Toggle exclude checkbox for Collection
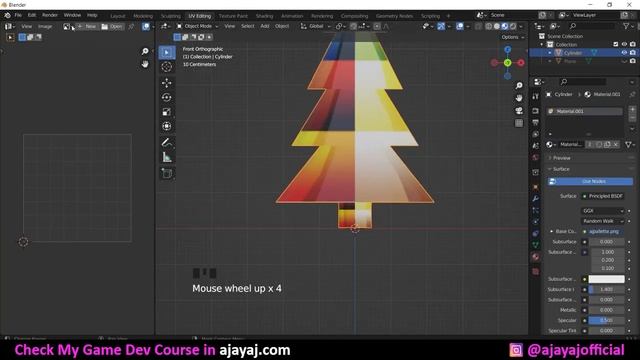 click(x=616, y=44)
